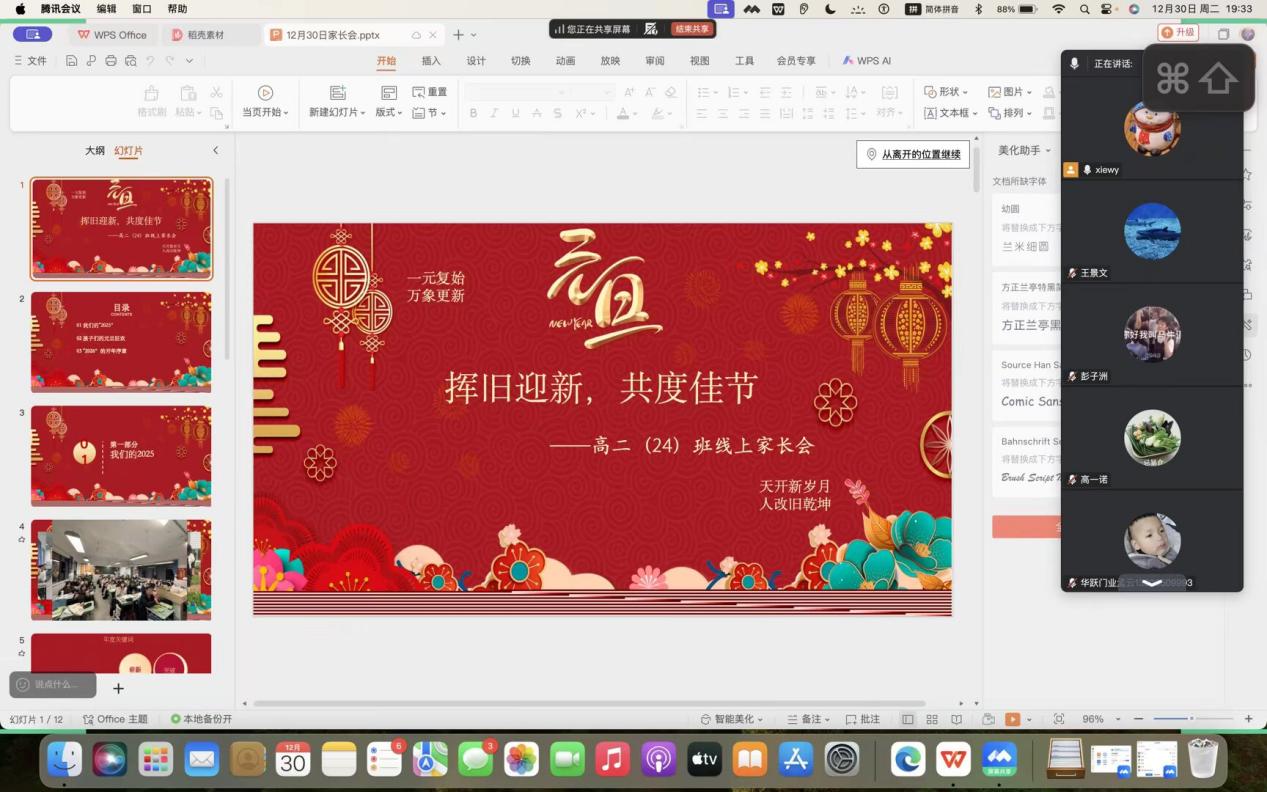Click the 新建幻灯片 new slide icon

click(337, 93)
